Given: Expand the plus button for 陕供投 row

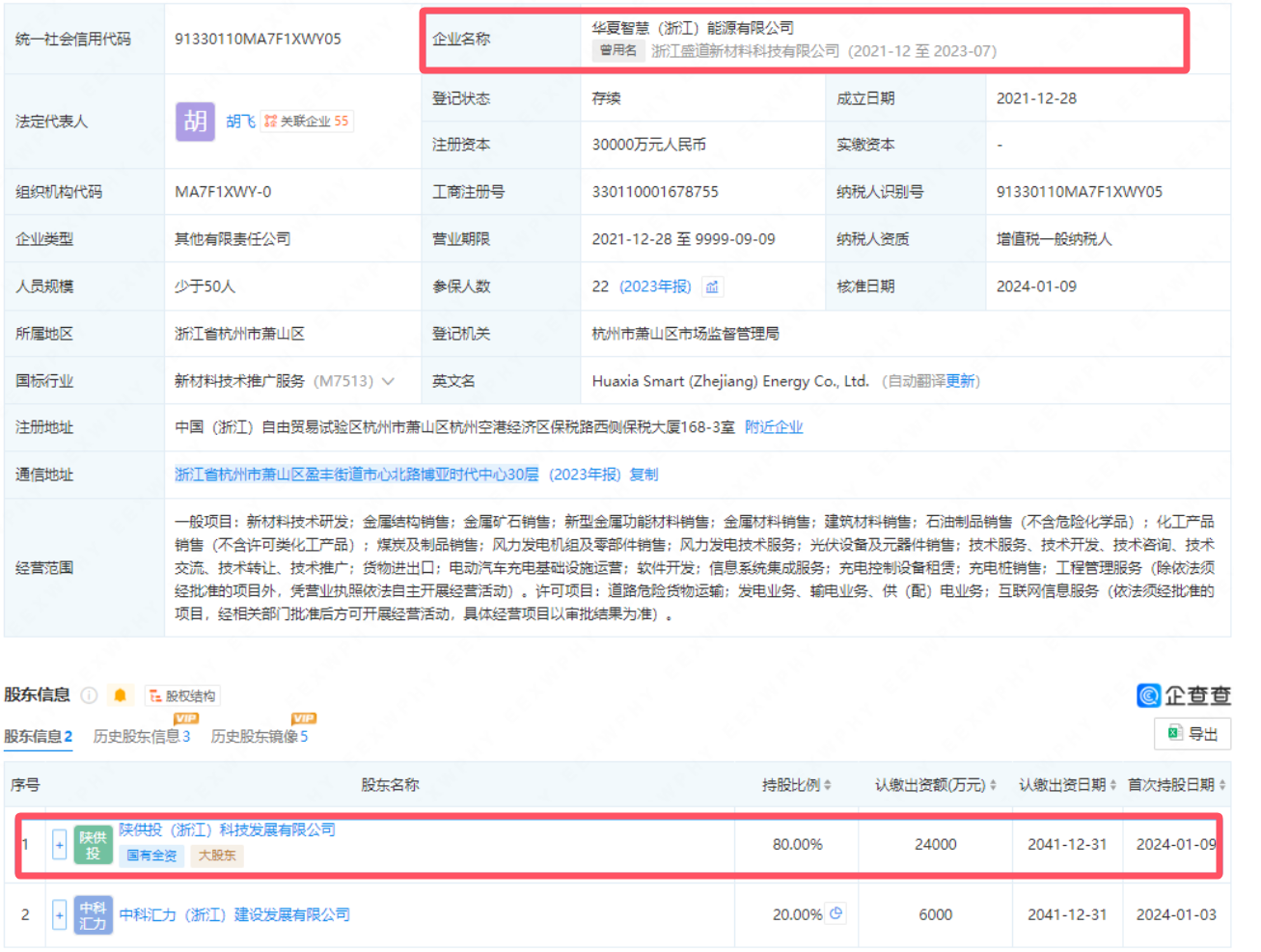Looking at the screenshot, I should (x=59, y=845).
